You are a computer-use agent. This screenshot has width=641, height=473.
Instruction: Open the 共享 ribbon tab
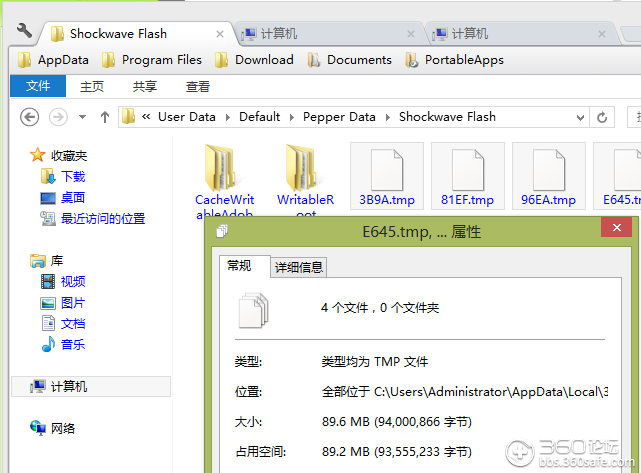[x=145, y=86]
